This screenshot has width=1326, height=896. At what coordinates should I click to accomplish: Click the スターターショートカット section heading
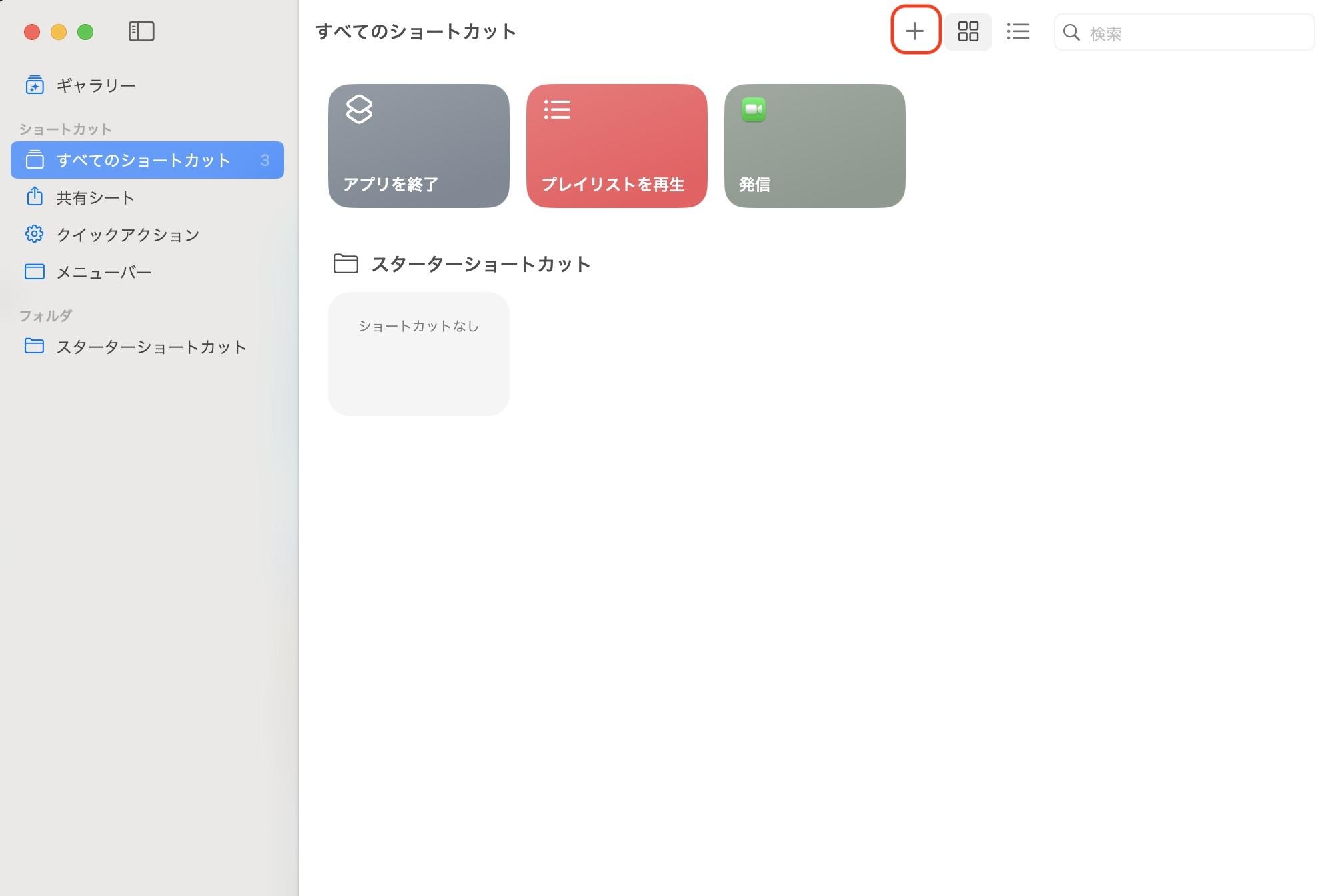point(481,264)
